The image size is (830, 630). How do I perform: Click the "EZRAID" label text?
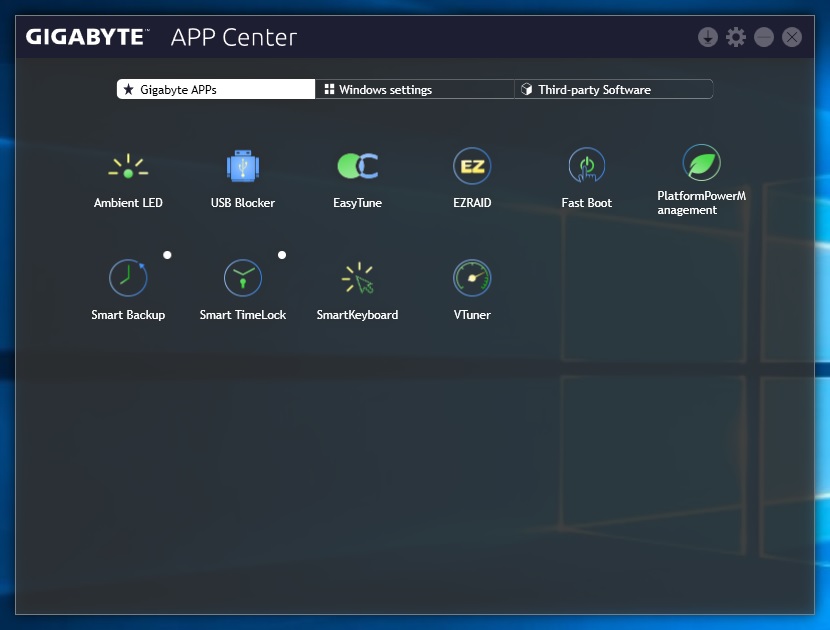click(x=472, y=203)
